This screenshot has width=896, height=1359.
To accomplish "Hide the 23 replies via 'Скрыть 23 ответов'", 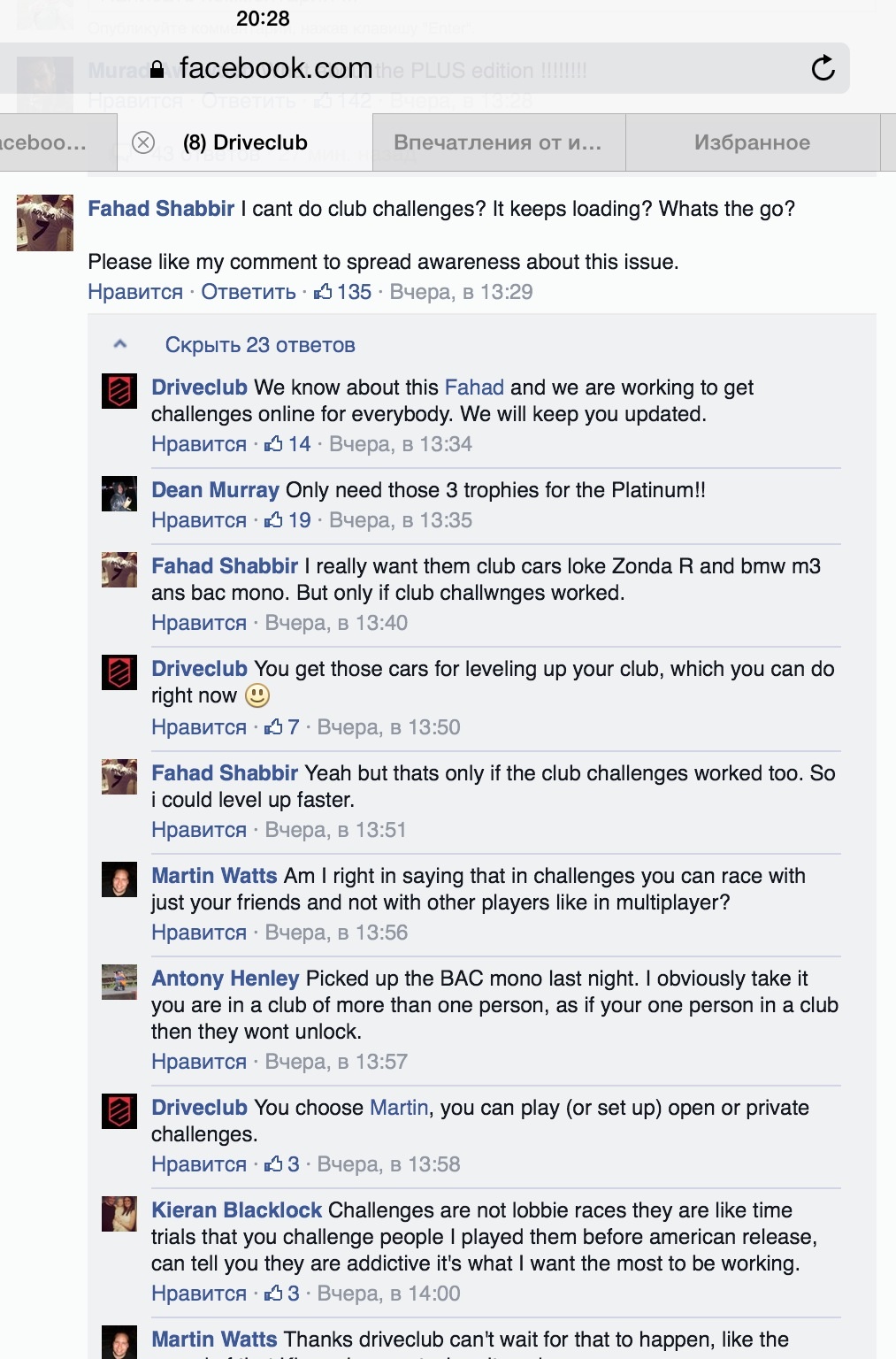I will (260, 345).
